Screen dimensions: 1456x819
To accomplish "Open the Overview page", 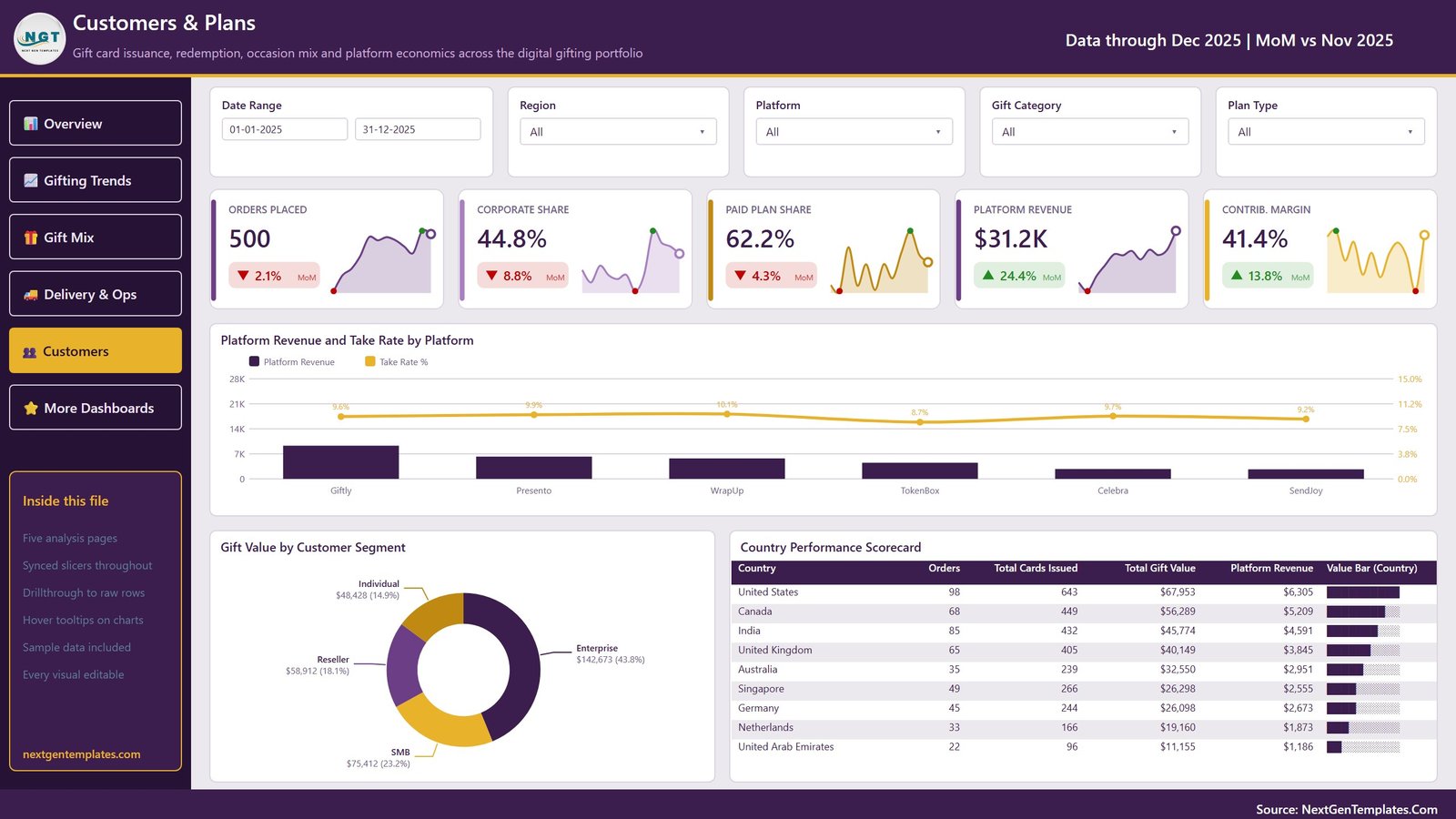I will click(96, 123).
